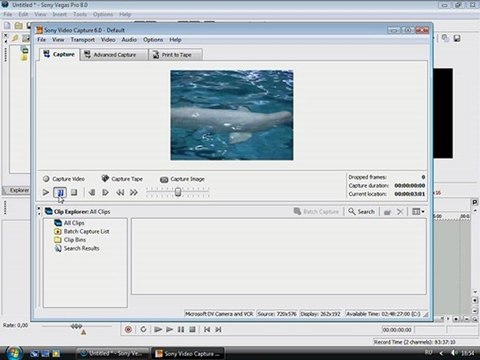Open Video menu in Video Capture
The width and height of the screenshot is (480, 360).
108,40
